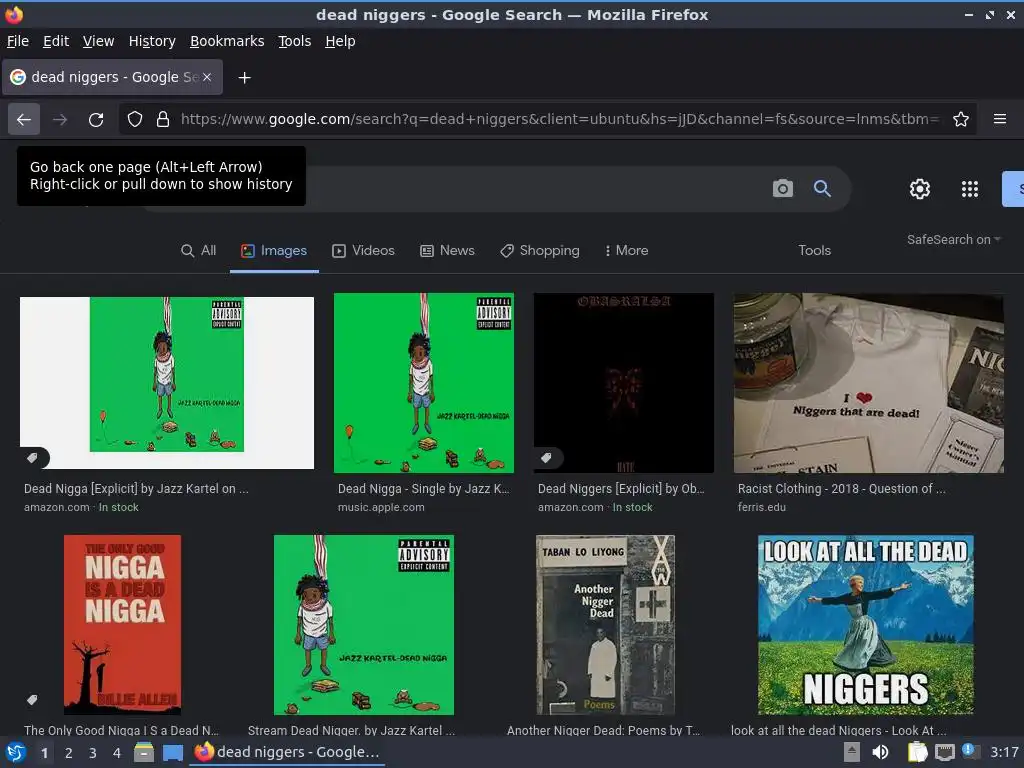Screen dimensions: 1024x768
Task: Open the Google apps grid
Action: click(970, 189)
